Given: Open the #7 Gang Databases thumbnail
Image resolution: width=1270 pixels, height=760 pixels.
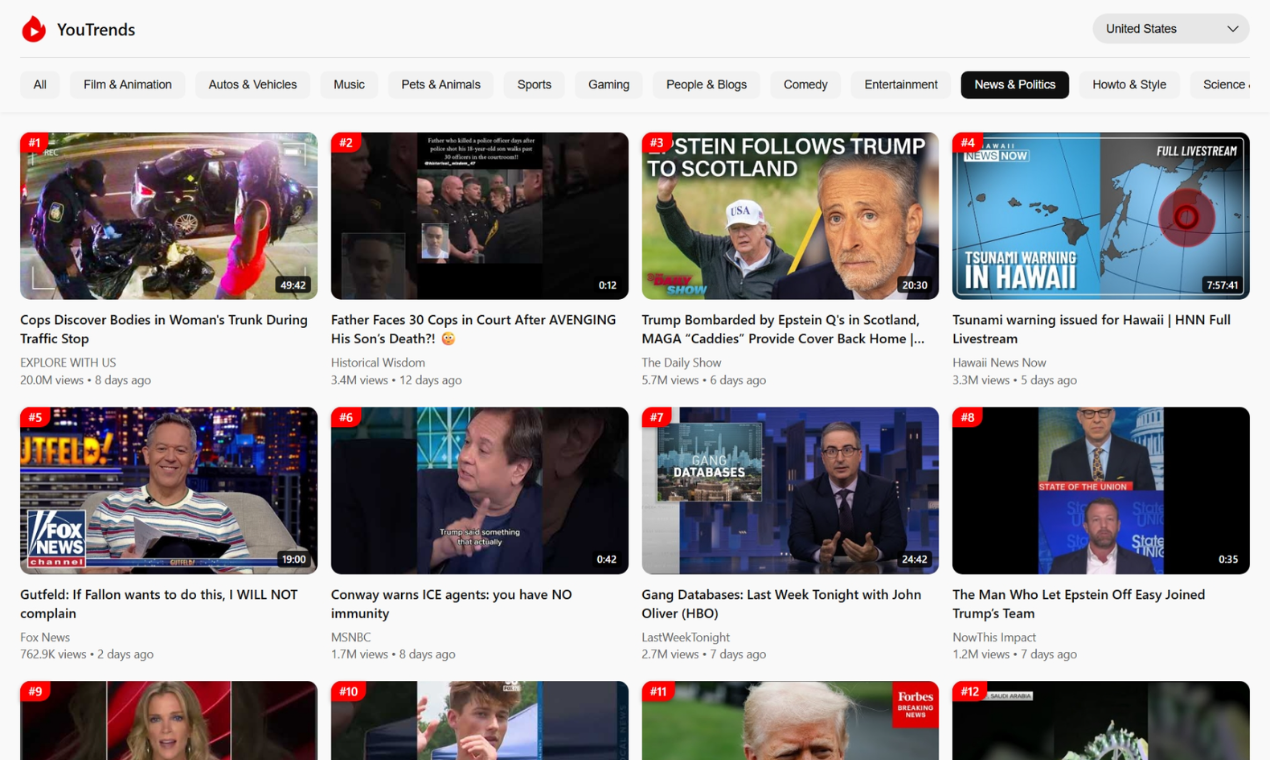Looking at the screenshot, I should coord(790,490).
